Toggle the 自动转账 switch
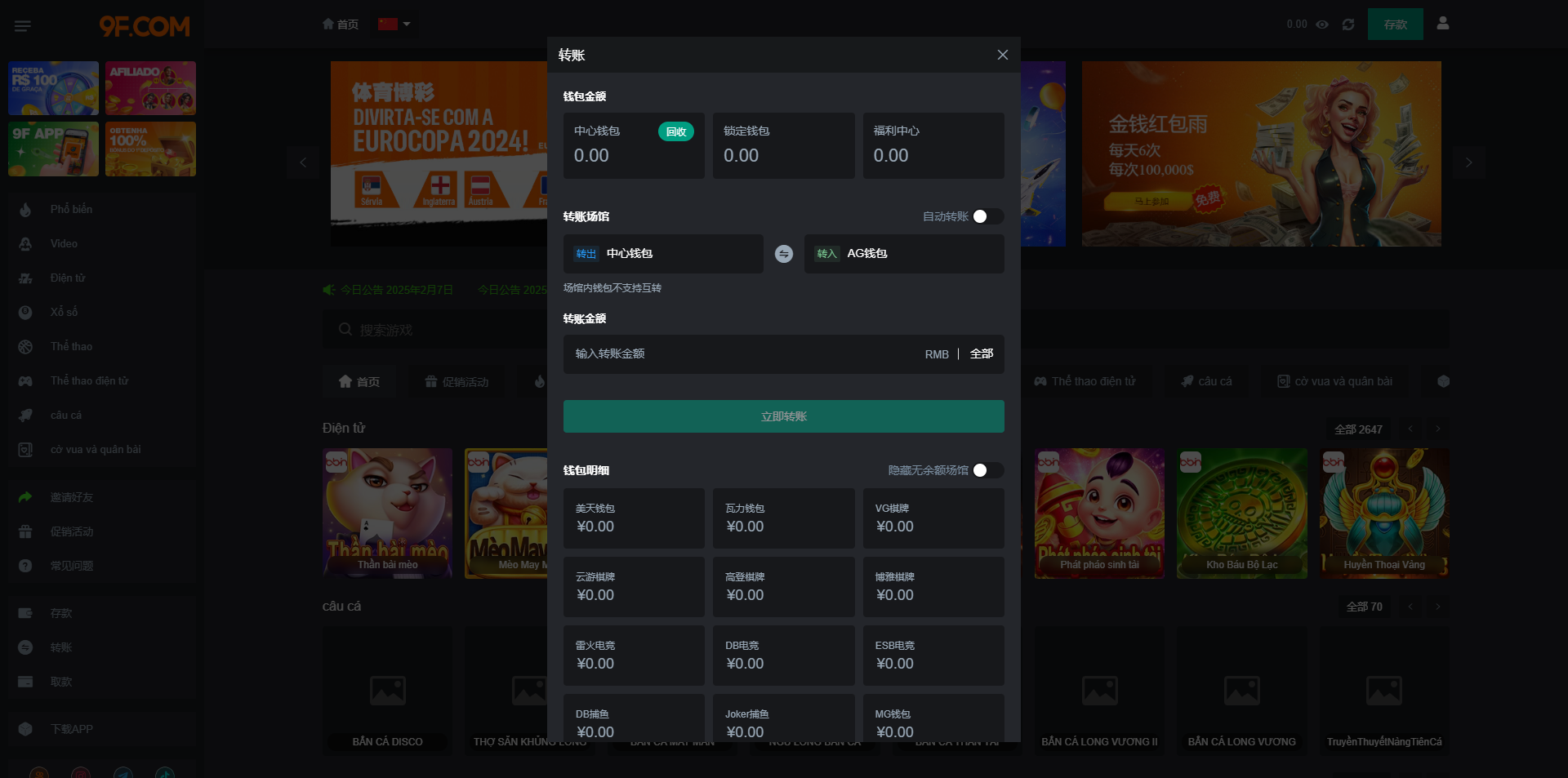 pyautogui.click(x=987, y=216)
